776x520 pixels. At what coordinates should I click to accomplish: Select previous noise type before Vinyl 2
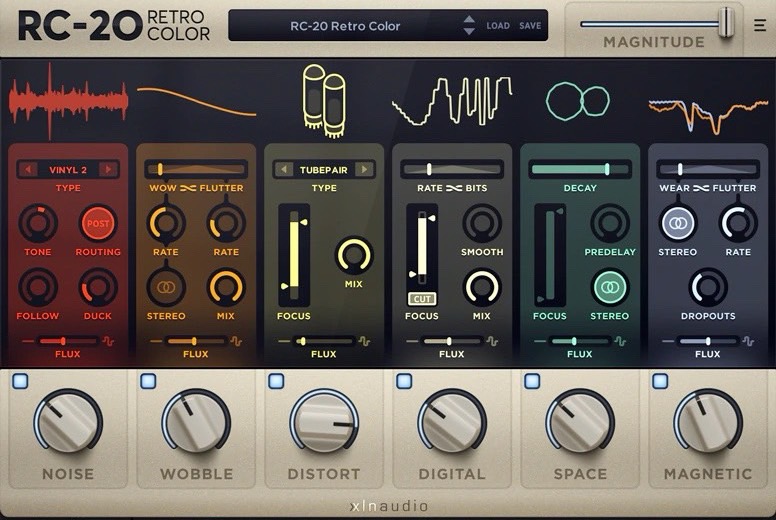pos(28,170)
